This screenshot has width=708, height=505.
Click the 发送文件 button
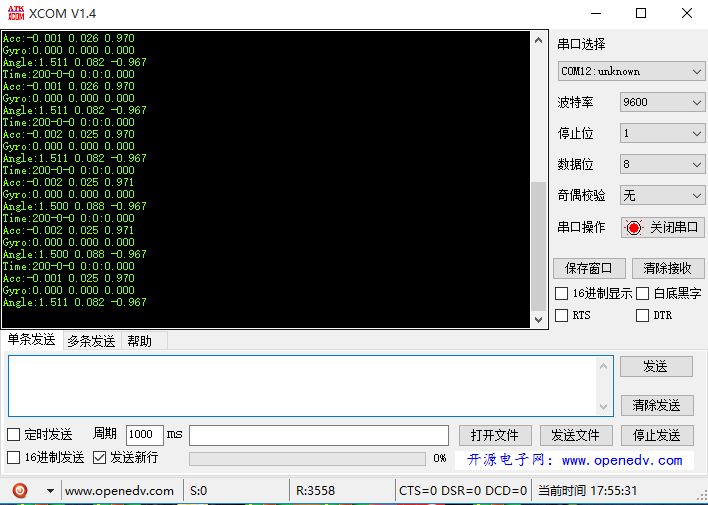click(x=576, y=435)
